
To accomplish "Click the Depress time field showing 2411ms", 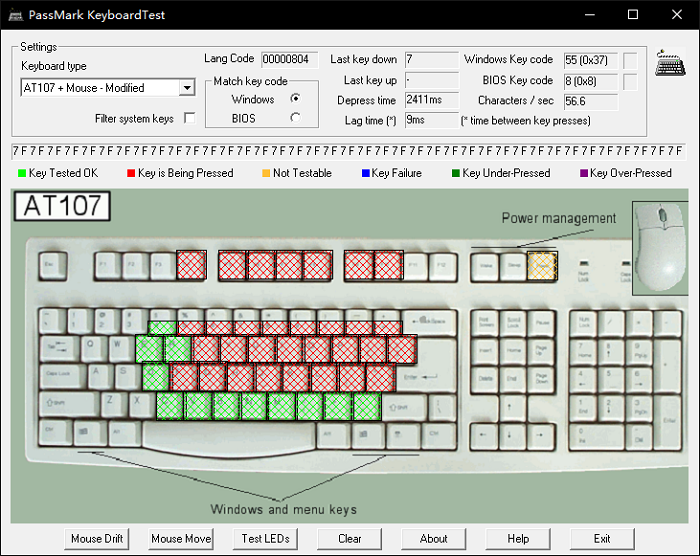I will pyautogui.click(x=432, y=100).
